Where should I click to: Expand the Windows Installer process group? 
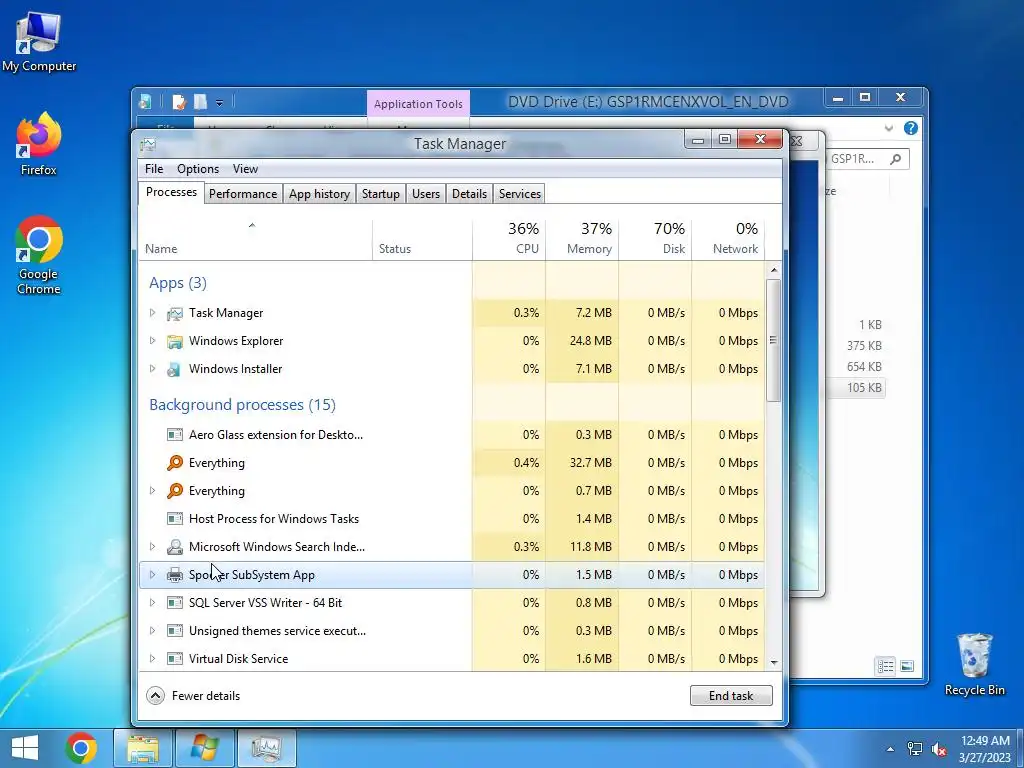[152, 369]
